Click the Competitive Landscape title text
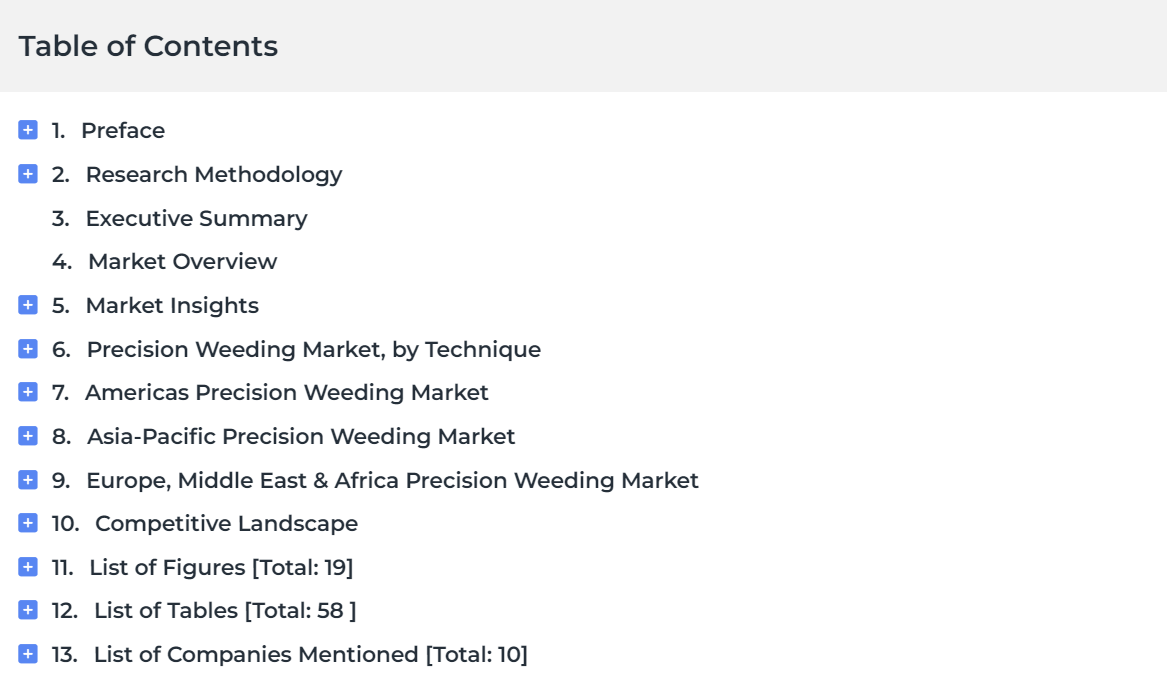This screenshot has width=1167, height=684. point(226,524)
